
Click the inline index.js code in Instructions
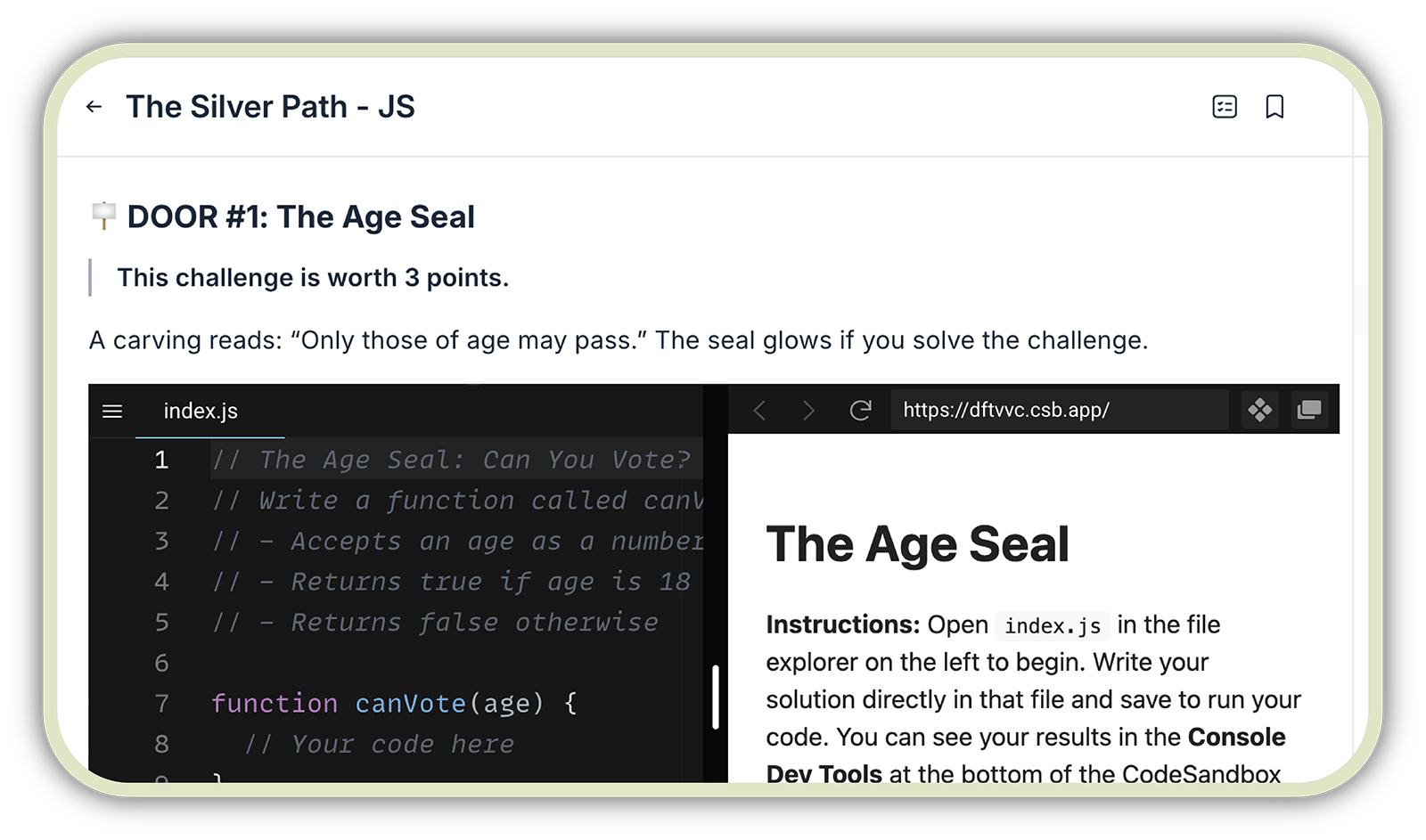click(x=1053, y=626)
